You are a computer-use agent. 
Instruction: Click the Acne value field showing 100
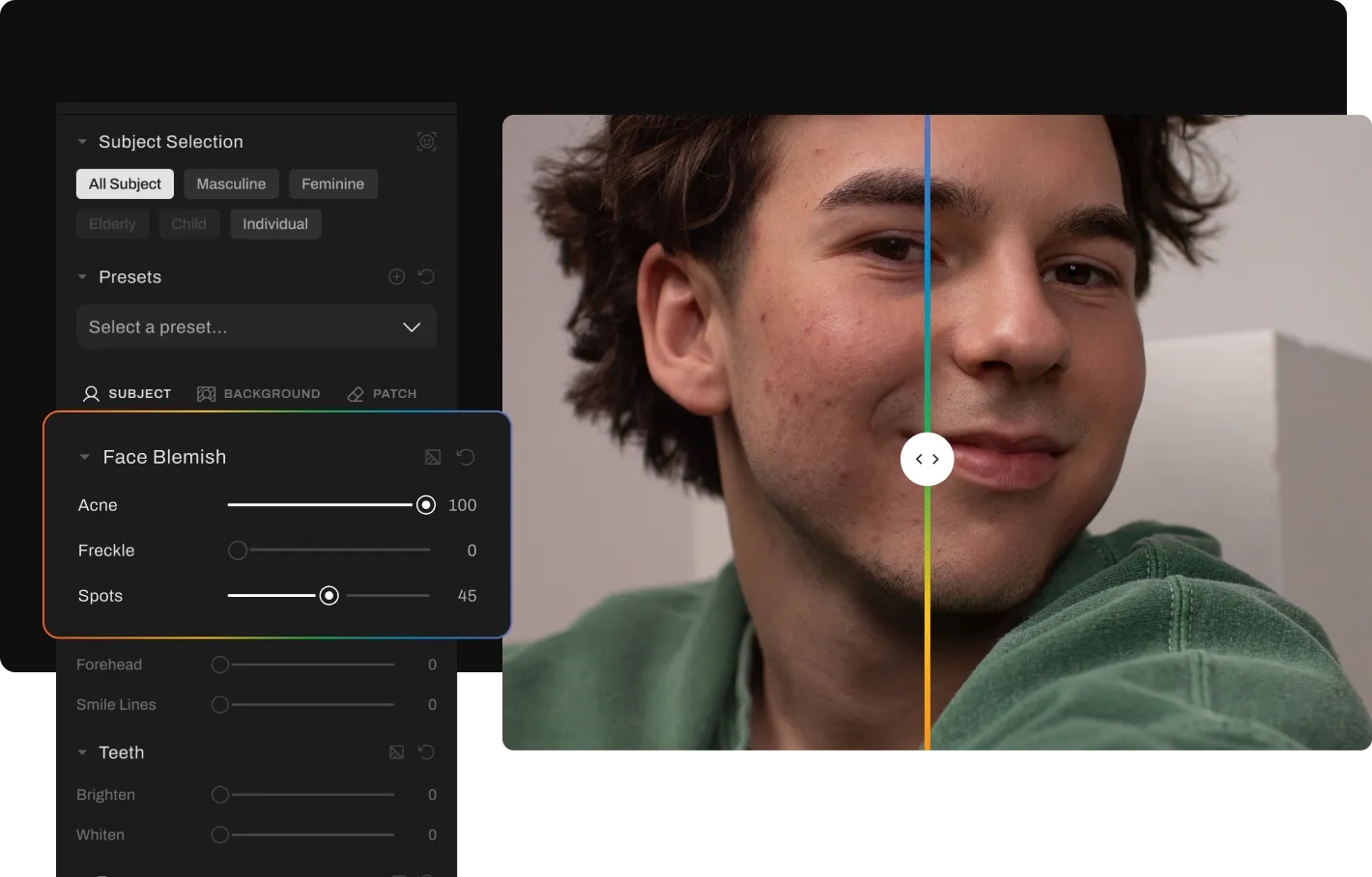(462, 505)
